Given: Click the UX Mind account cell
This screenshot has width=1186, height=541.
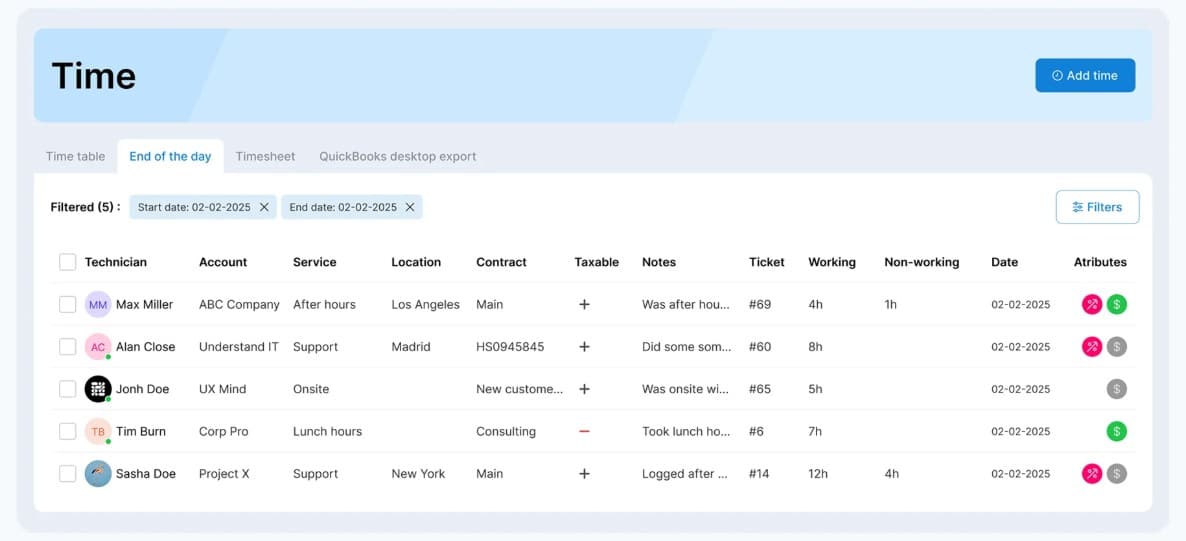Looking at the screenshot, I should (x=222, y=389).
